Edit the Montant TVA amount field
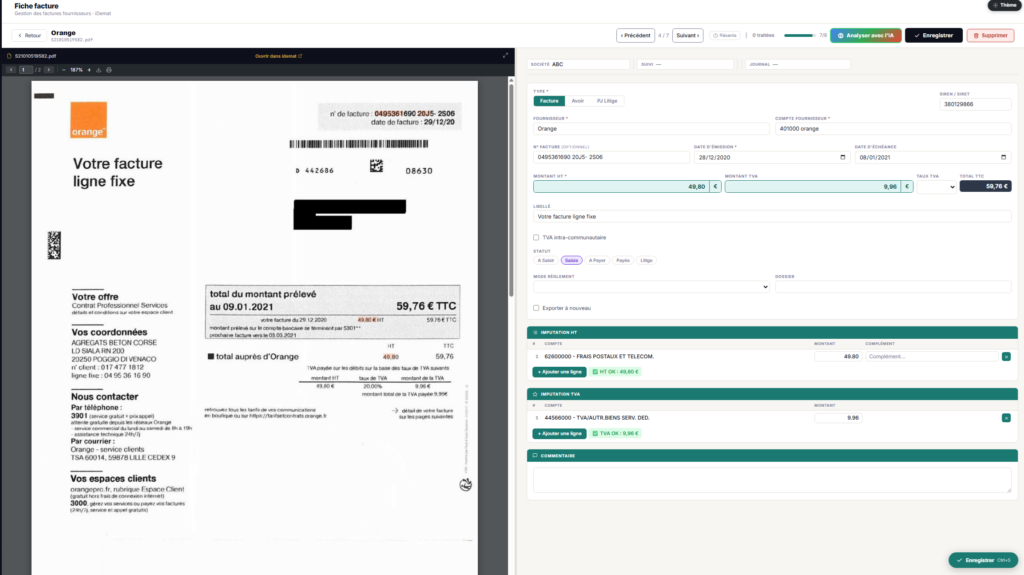 (x=812, y=187)
